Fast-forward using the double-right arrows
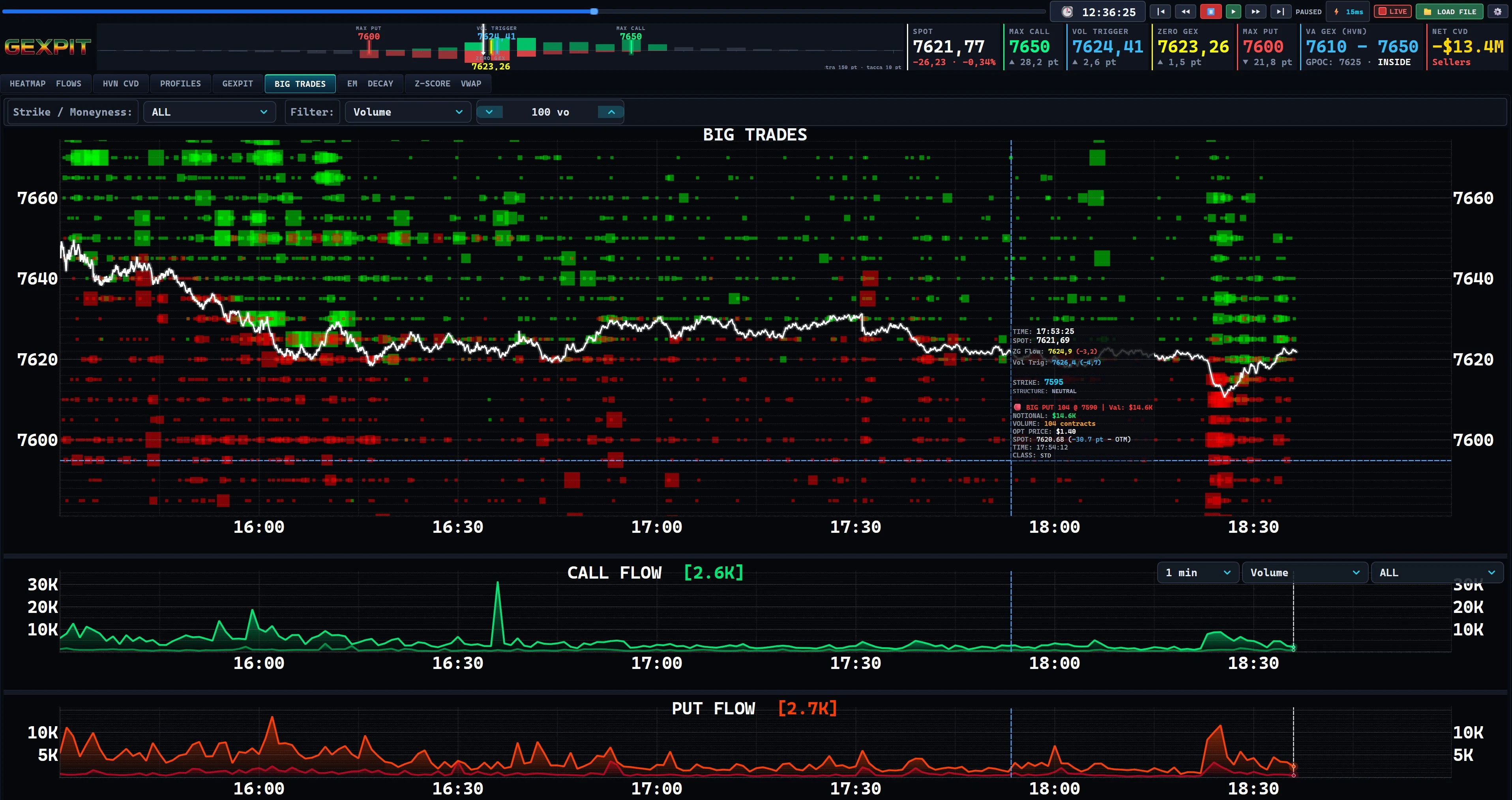1512x800 pixels. pyautogui.click(x=1255, y=12)
